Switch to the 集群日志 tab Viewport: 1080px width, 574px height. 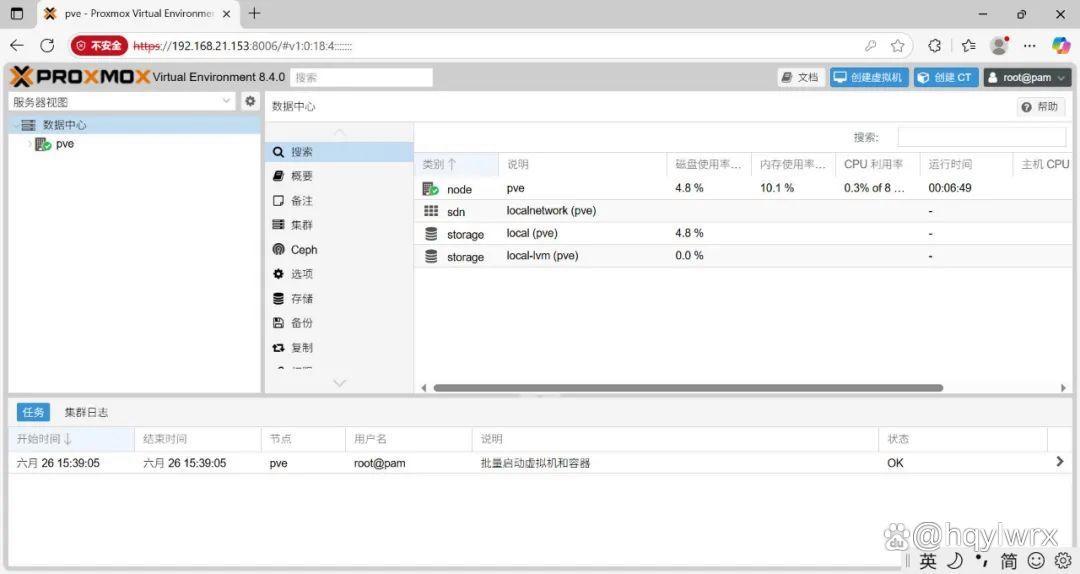(86, 412)
